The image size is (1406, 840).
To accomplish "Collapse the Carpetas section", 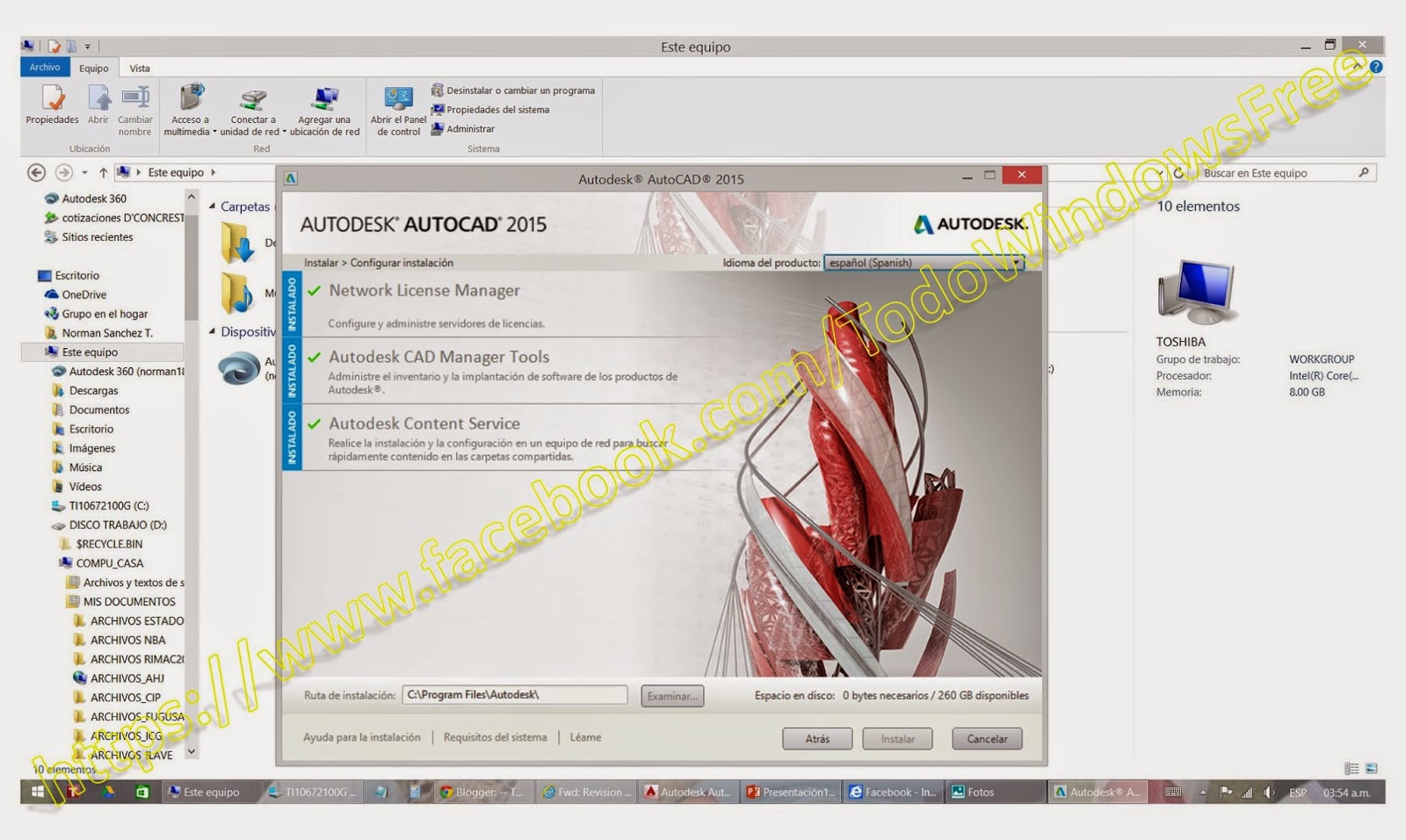I will click(x=212, y=206).
